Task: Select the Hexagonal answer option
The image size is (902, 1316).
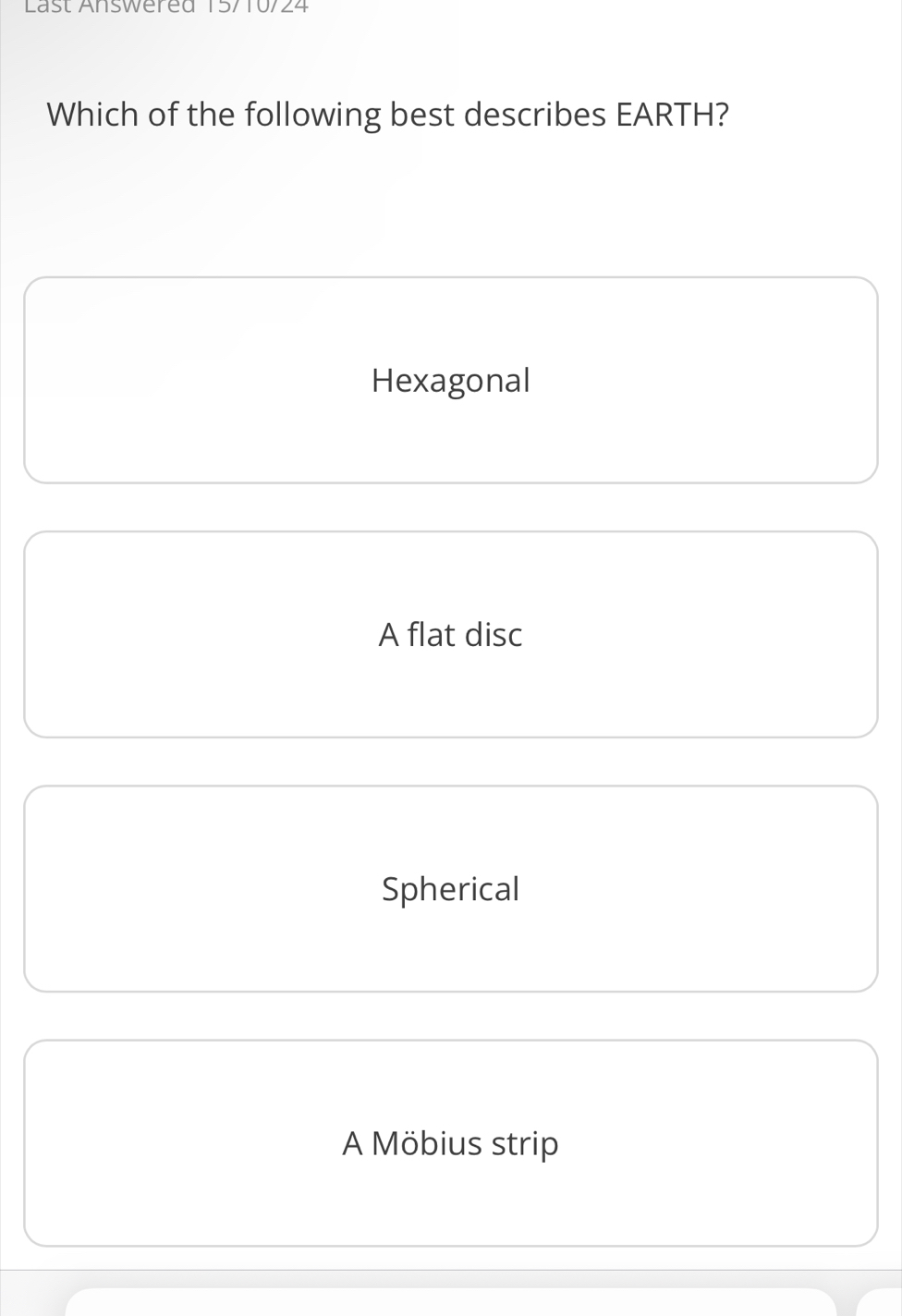Action: [450, 380]
